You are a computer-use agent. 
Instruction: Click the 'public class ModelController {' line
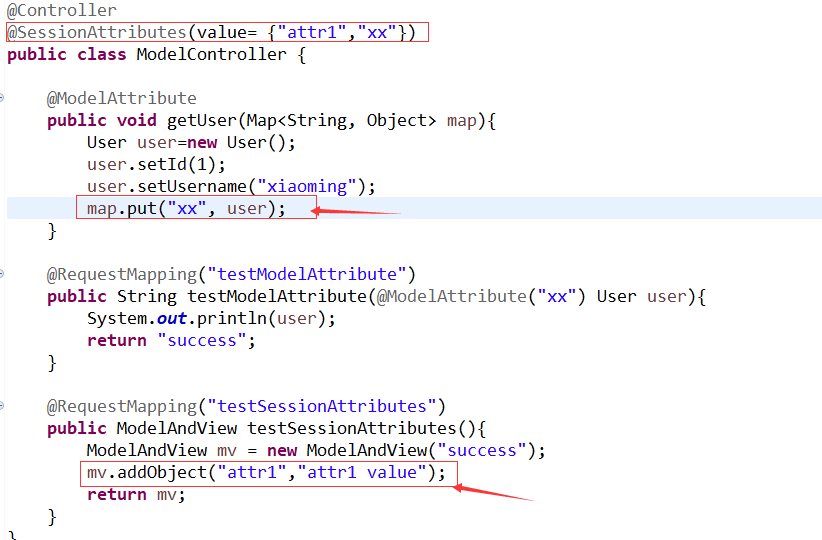[157, 55]
